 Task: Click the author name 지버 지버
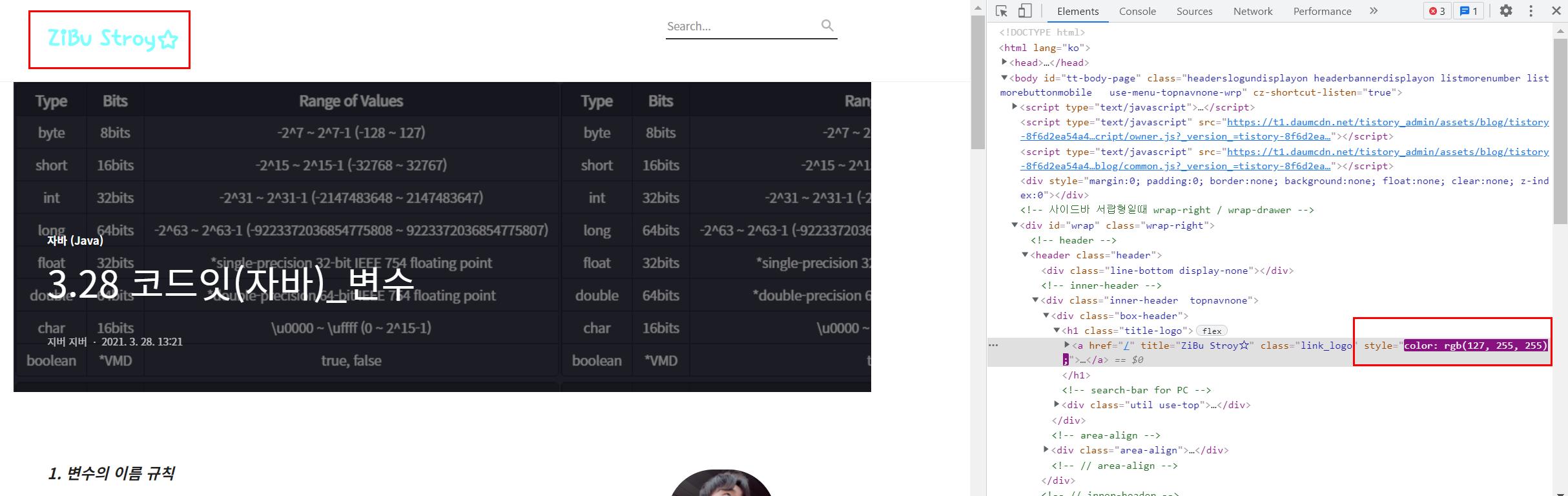[67, 342]
